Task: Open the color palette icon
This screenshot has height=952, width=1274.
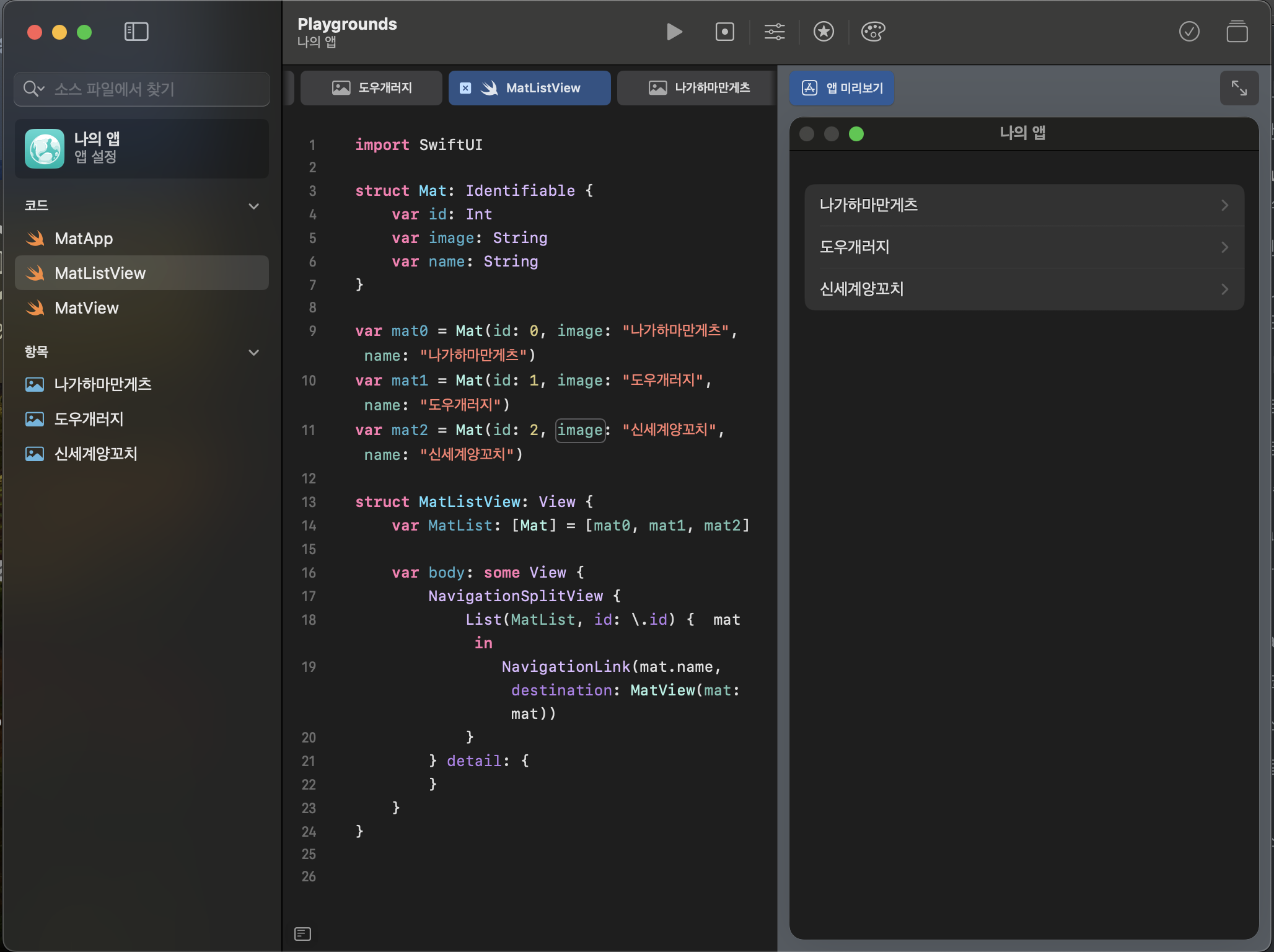Action: [873, 32]
